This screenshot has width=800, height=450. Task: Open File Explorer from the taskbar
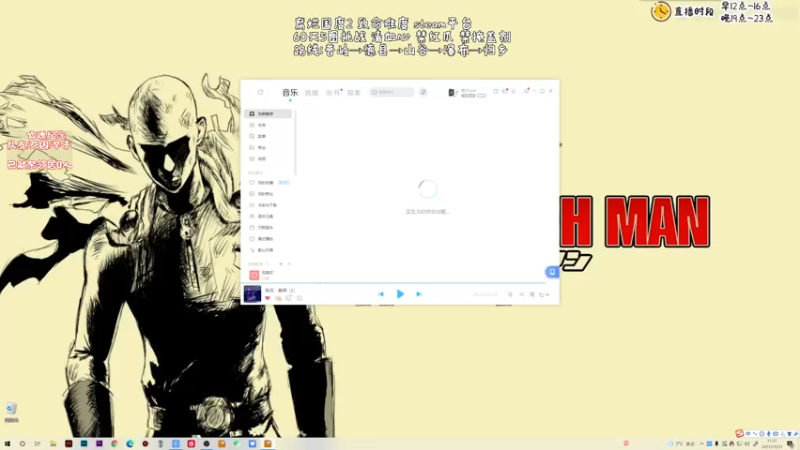coord(53,444)
